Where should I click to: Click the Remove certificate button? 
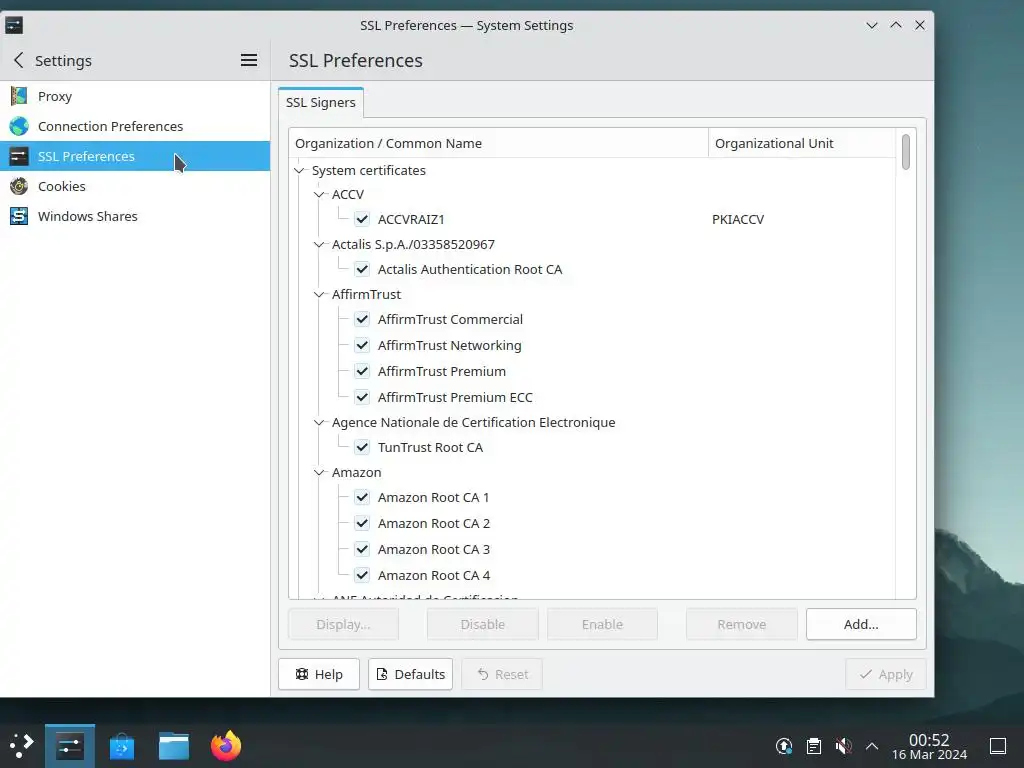pos(741,624)
